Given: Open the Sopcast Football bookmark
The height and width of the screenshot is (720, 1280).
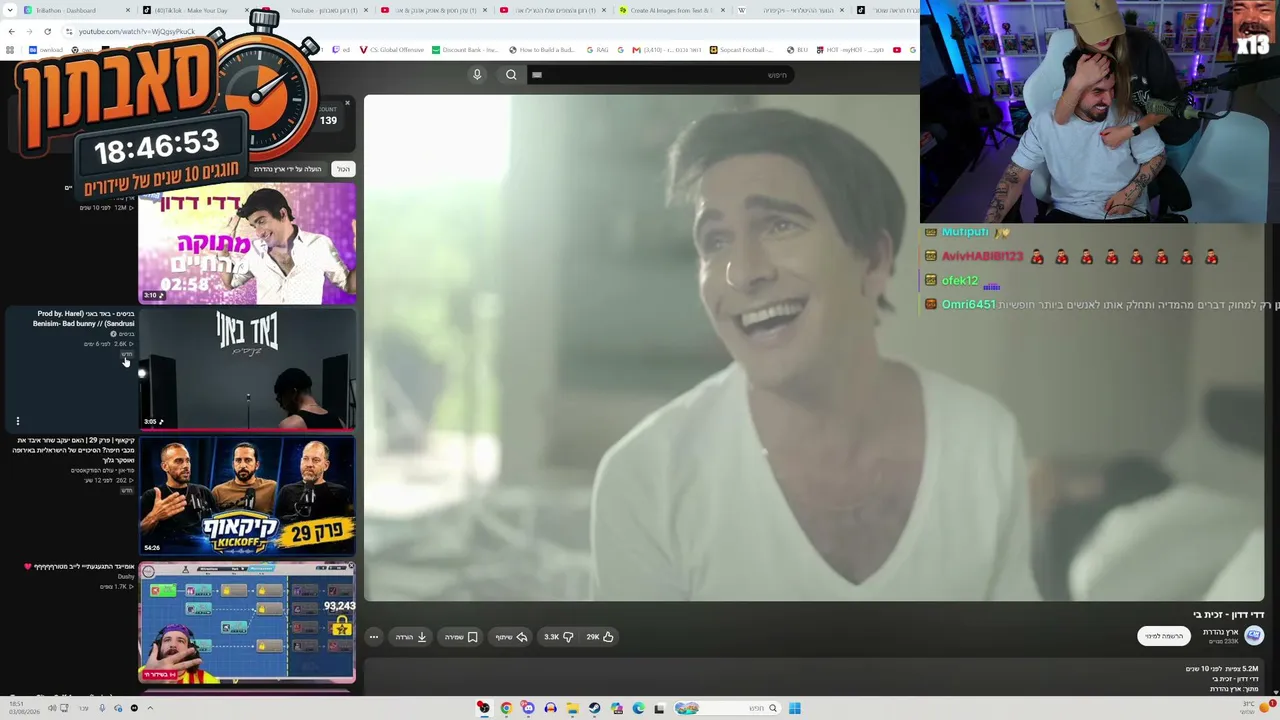Looking at the screenshot, I should point(742,50).
